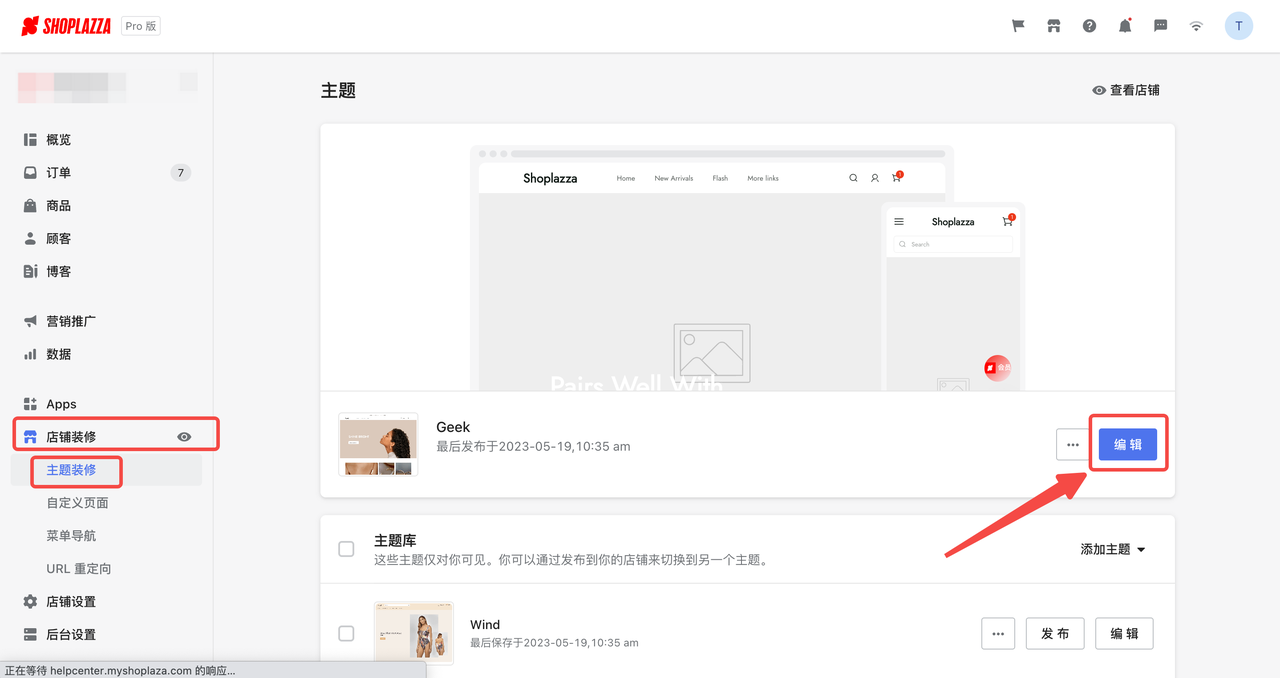Click the Geek theme name
The height and width of the screenshot is (678, 1280).
click(x=453, y=427)
